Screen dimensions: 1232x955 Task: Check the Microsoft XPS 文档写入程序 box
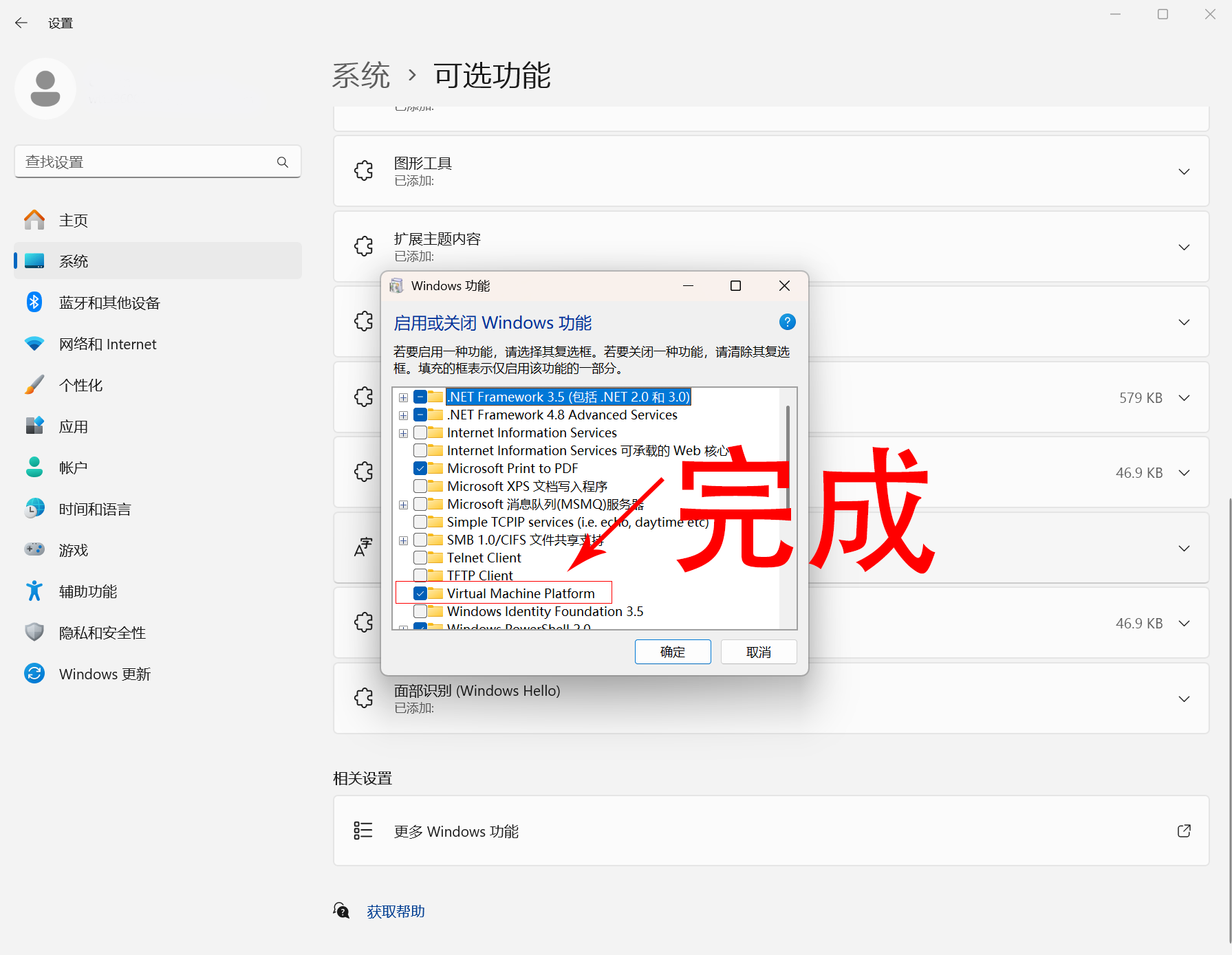tap(420, 486)
